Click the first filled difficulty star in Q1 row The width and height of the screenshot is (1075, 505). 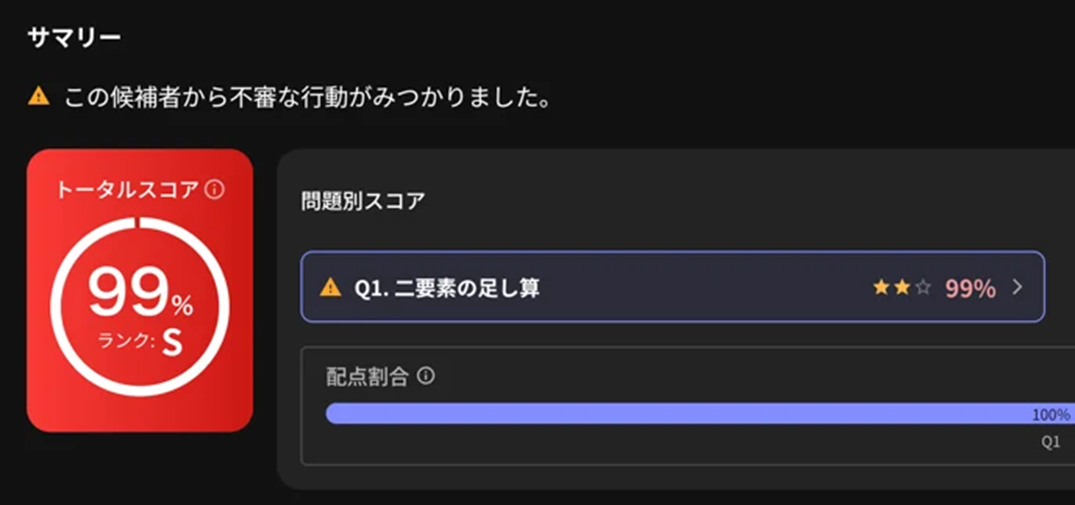click(881, 288)
